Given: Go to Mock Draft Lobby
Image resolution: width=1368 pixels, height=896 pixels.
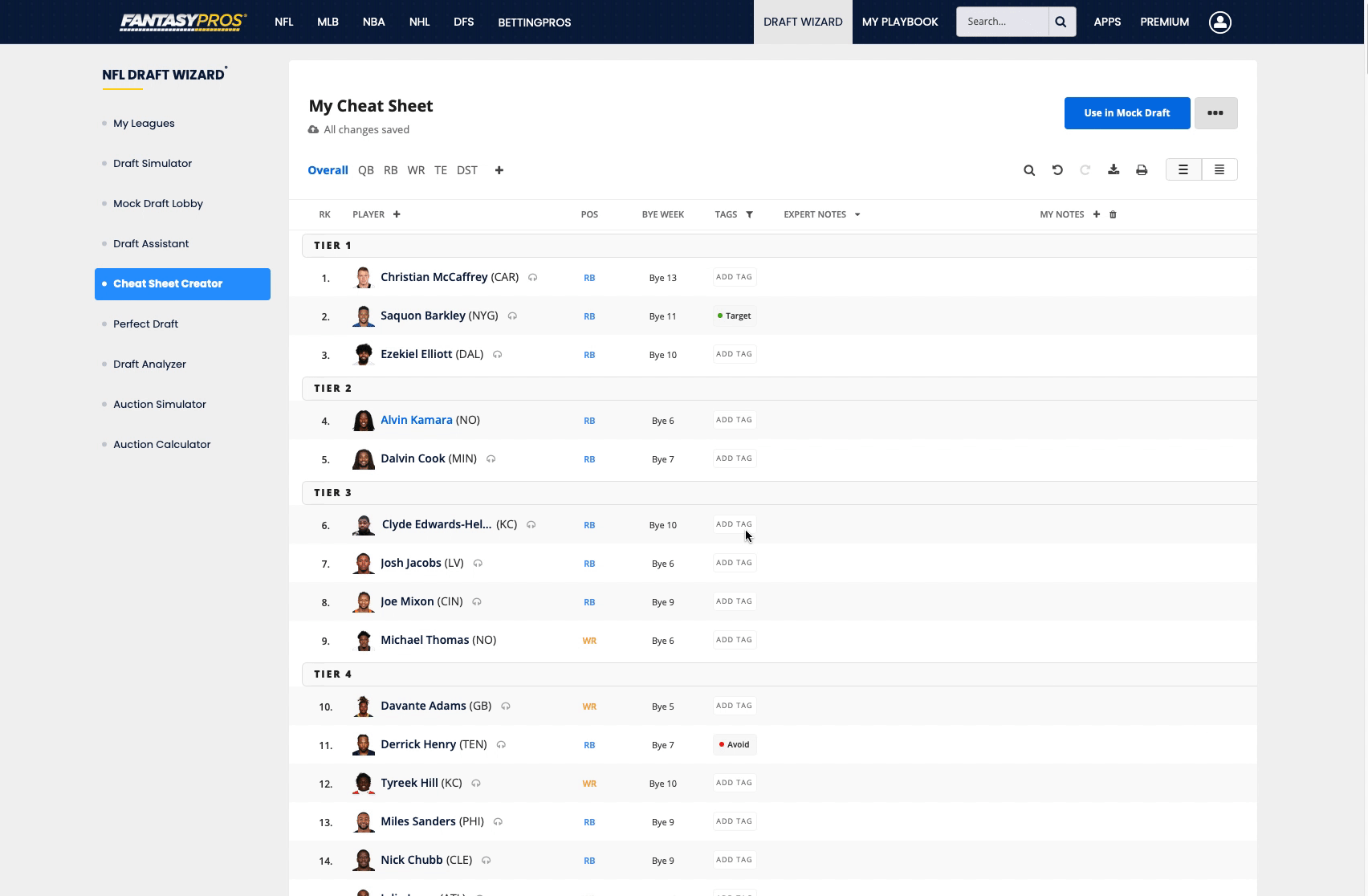Looking at the screenshot, I should coord(158,204).
